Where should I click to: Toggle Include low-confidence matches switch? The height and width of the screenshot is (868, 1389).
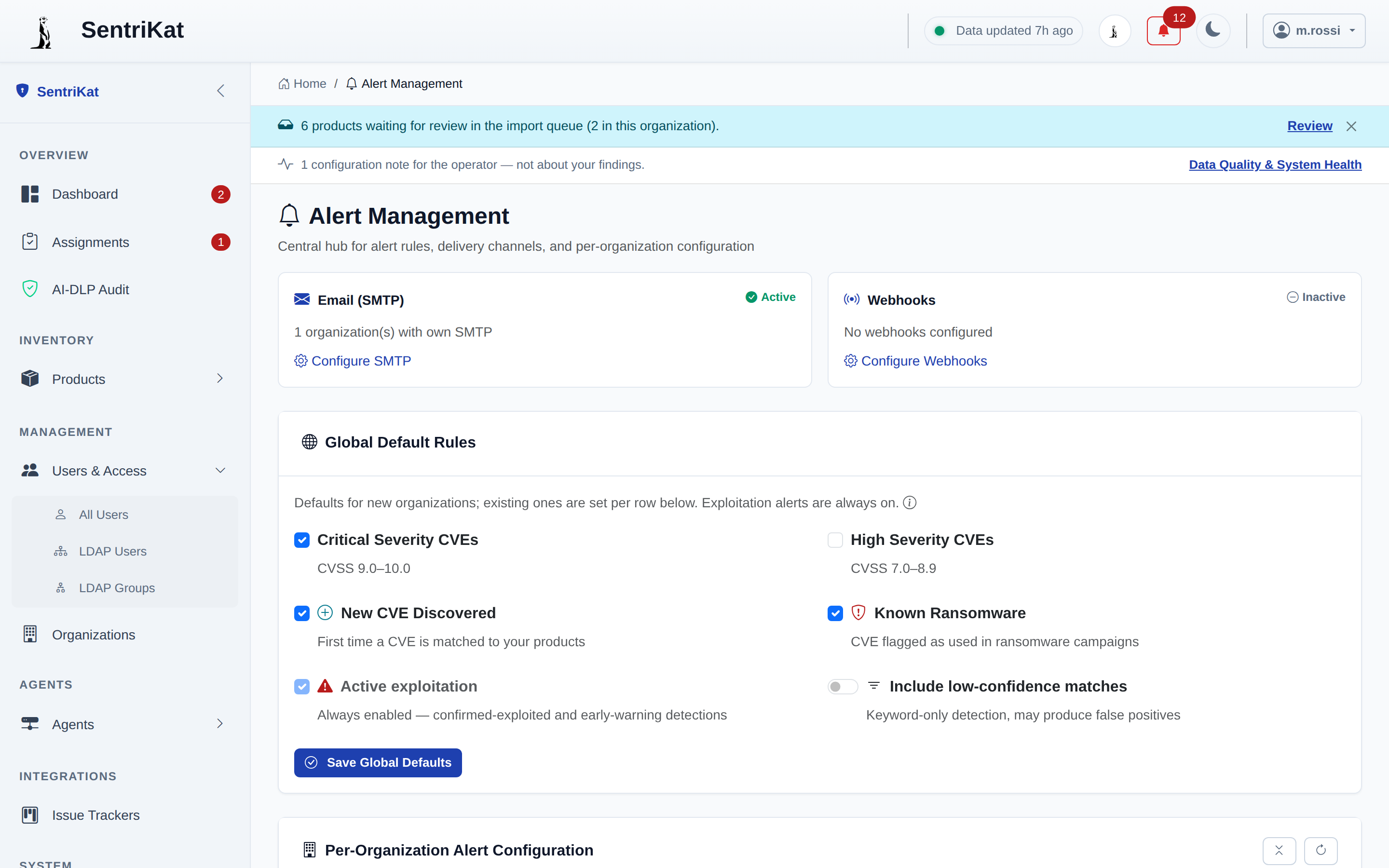point(842,687)
